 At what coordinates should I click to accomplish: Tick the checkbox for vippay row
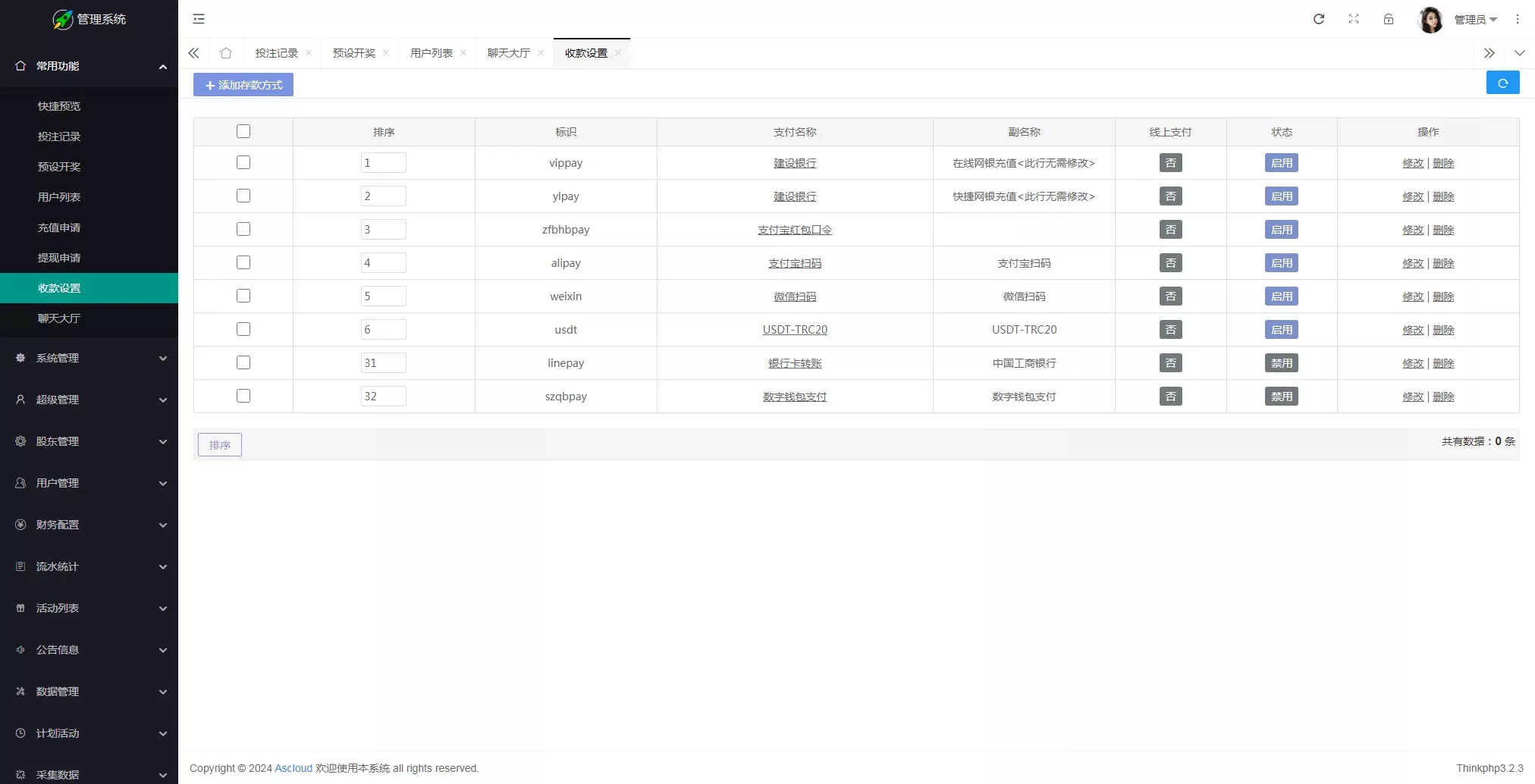pos(243,163)
